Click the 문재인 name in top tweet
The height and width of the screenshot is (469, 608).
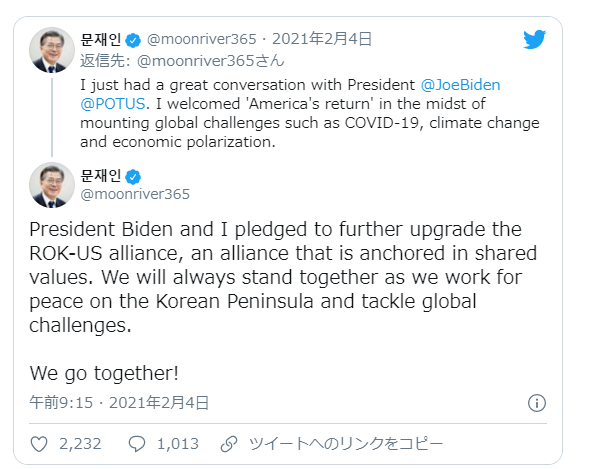coord(101,40)
